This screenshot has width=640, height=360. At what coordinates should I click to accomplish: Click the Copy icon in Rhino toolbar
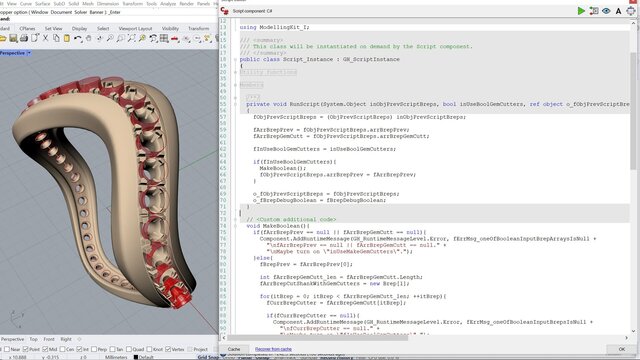pos(56,38)
